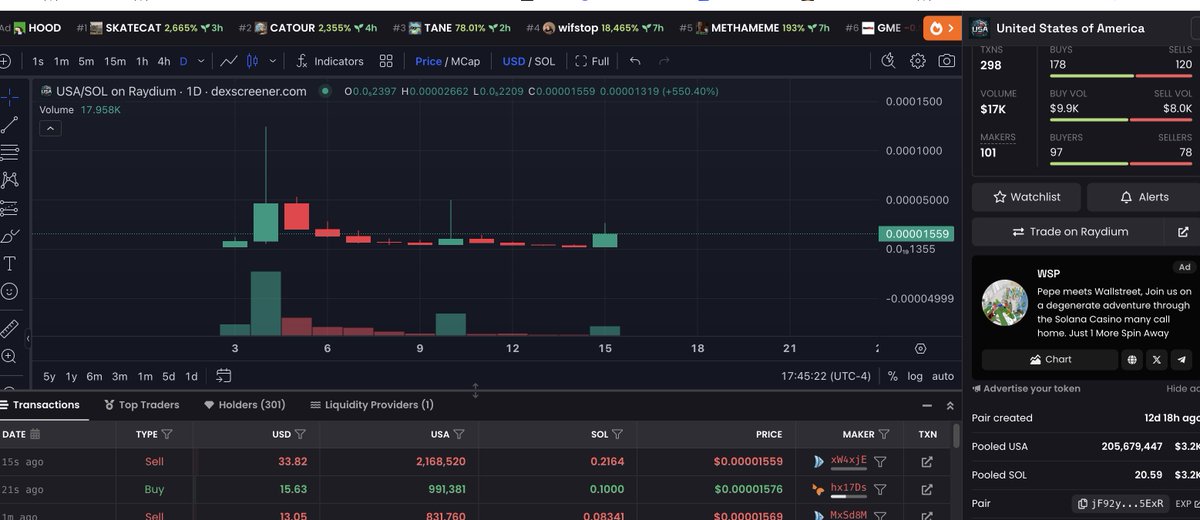Add token to Watchlist
Viewport: 1200px width, 520px height.
point(1026,197)
